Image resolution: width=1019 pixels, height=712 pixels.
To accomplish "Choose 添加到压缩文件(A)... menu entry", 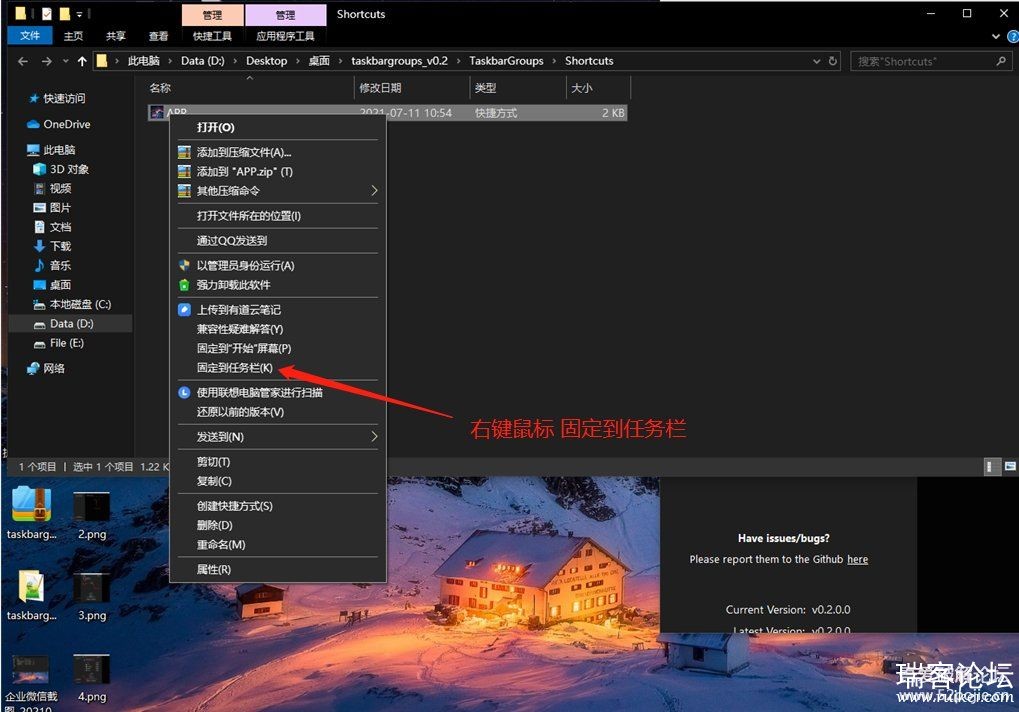I will (277, 152).
